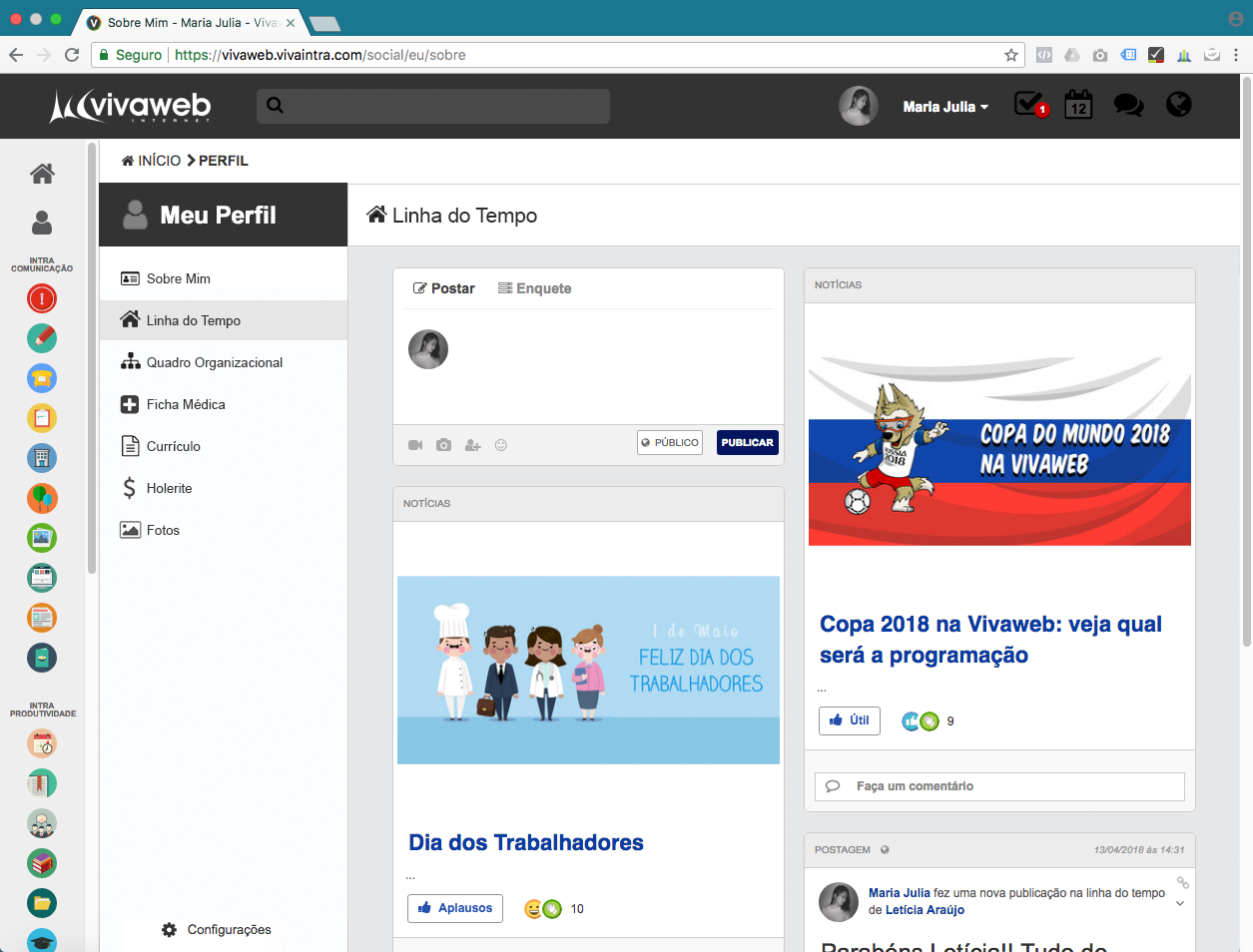Open the calendar icon in header
The width and height of the screenshot is (1253, 952).
click(1078, 105)
